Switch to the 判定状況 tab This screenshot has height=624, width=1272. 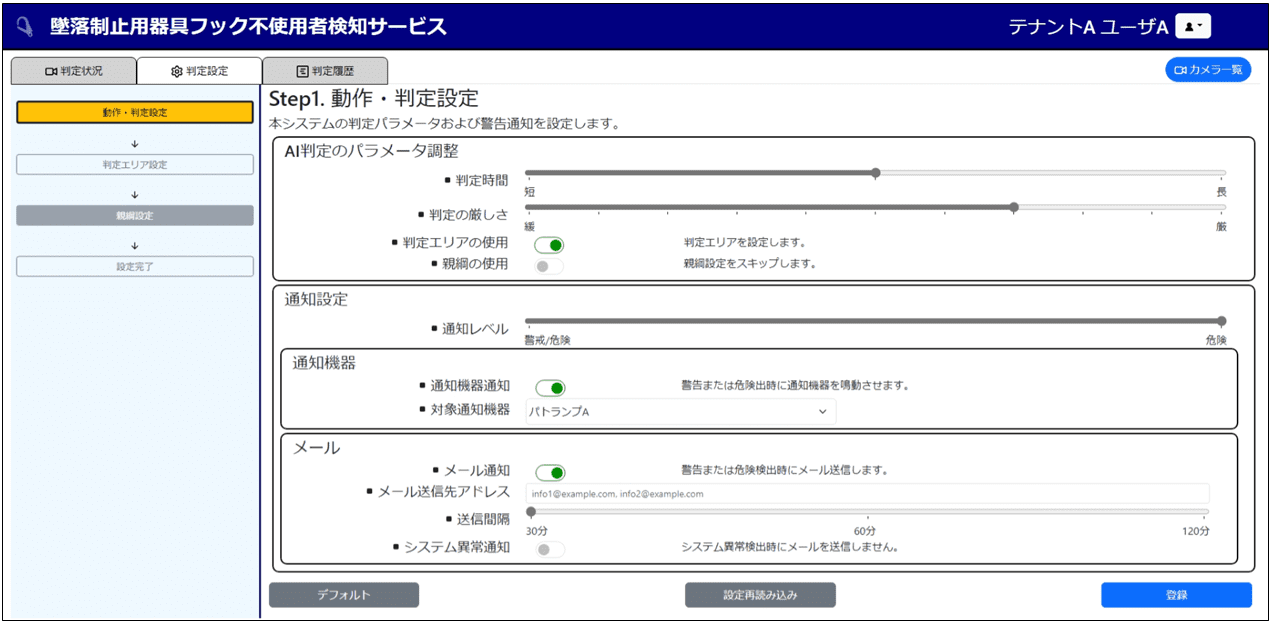tap(73, 71)
